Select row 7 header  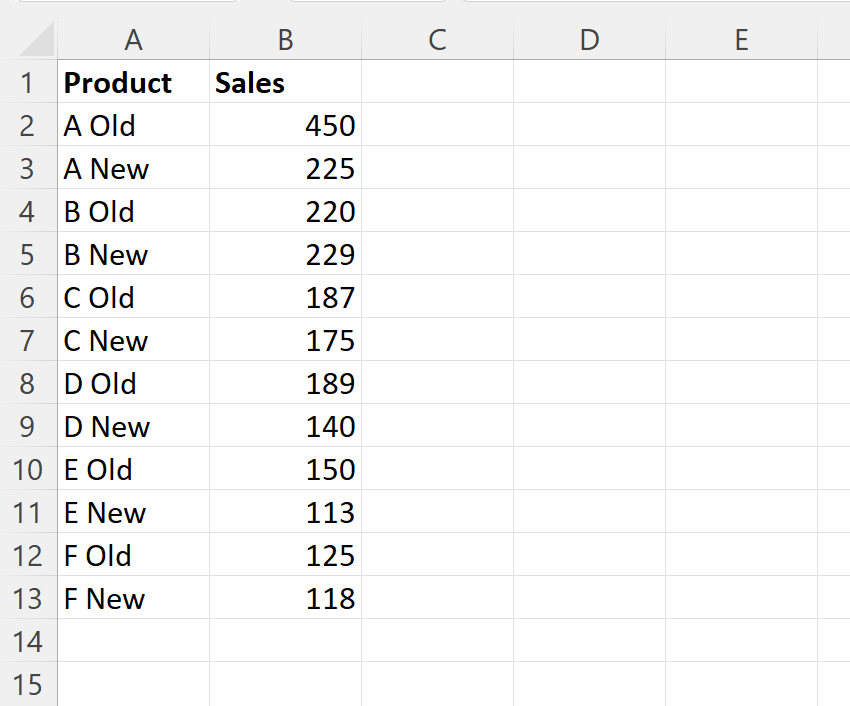click(x=28, y=339)
